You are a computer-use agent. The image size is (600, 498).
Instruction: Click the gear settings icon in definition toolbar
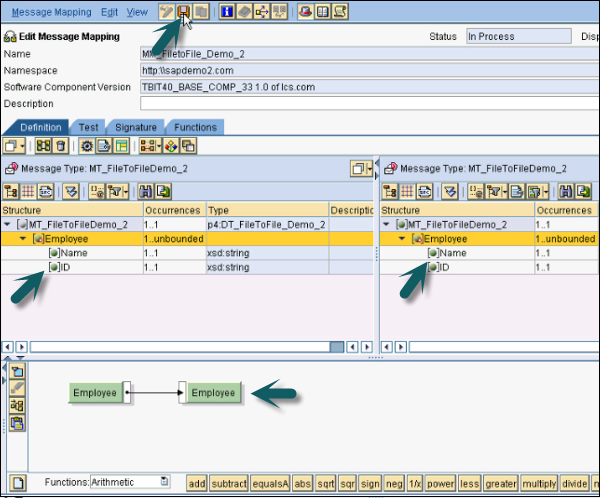coord(87,146)
